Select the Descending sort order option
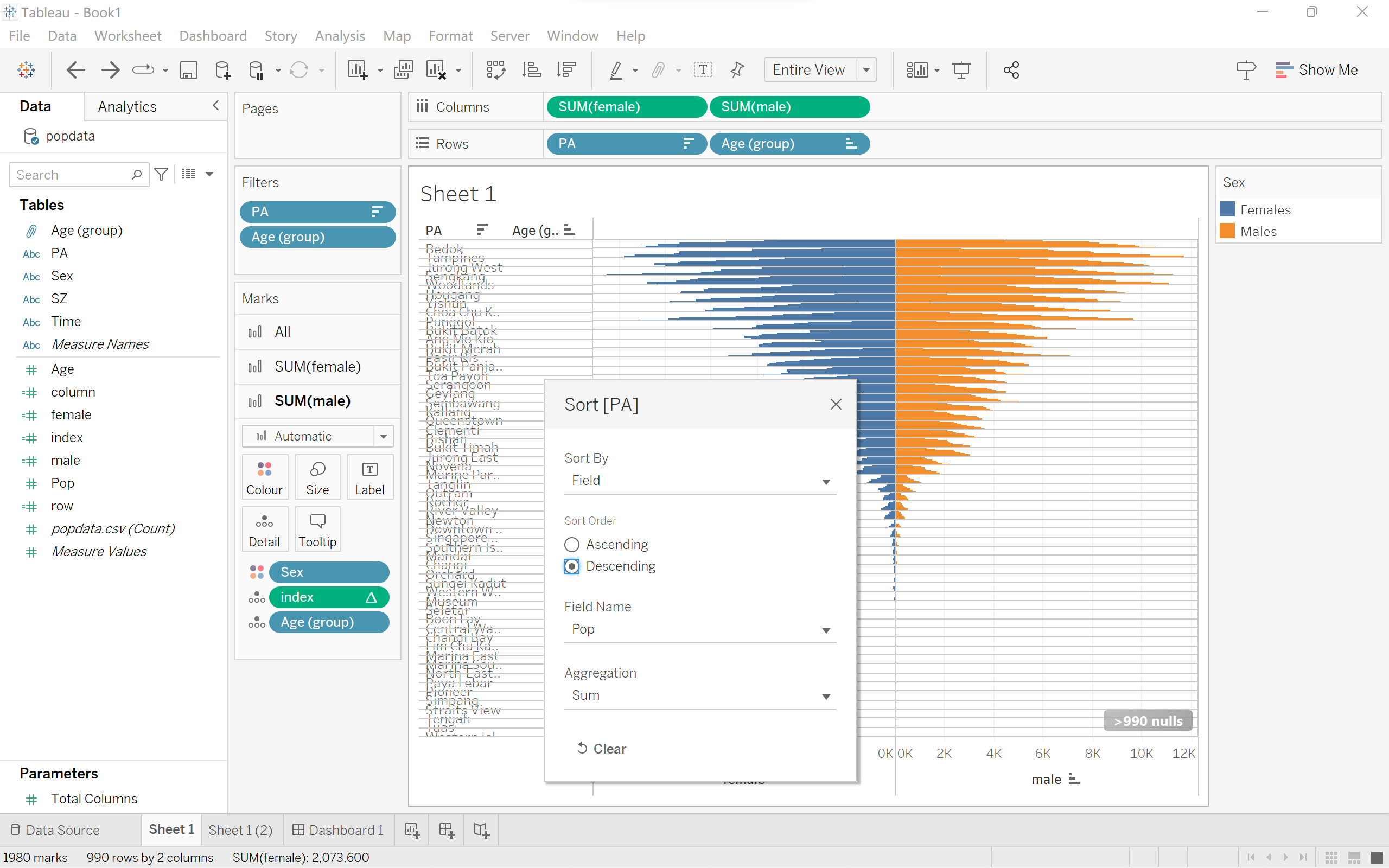The width and height of the screenshot is (1389, 868). (572, 566)
